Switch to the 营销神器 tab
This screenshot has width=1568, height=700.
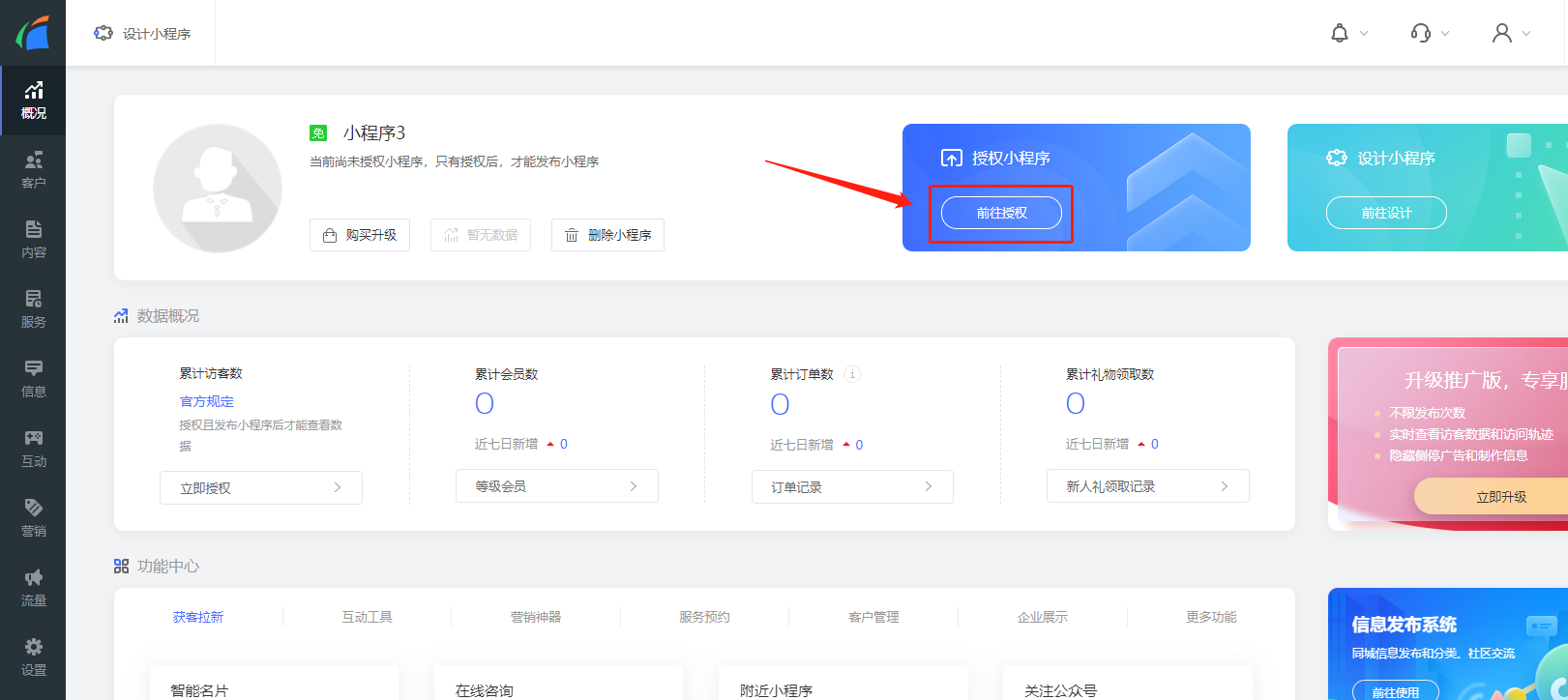(x=536, y=617)
